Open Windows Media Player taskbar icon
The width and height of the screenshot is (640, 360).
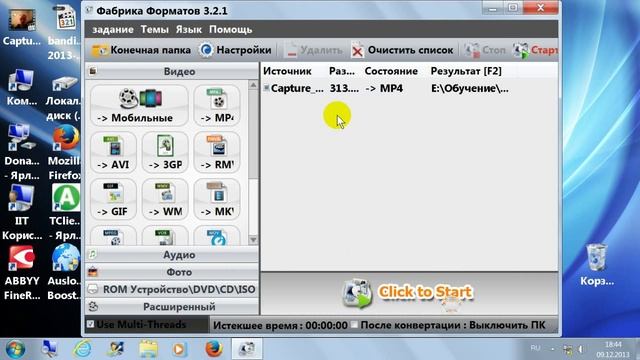click(x=179, y=349)
